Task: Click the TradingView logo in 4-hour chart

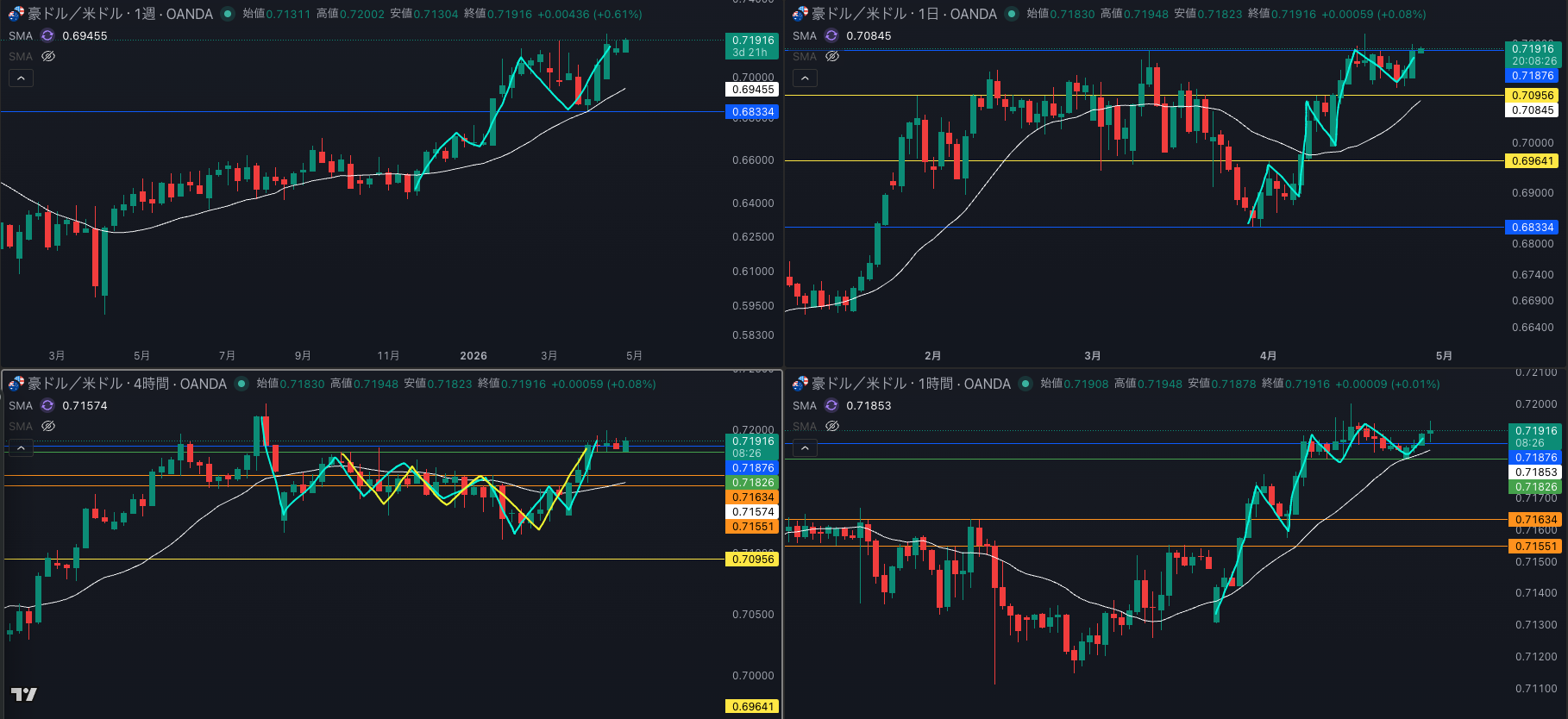Action: click(23, 694)
